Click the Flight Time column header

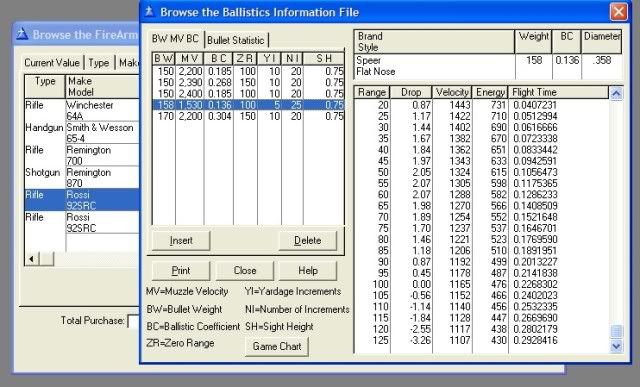pyautogui.click(x=558, y=92)
